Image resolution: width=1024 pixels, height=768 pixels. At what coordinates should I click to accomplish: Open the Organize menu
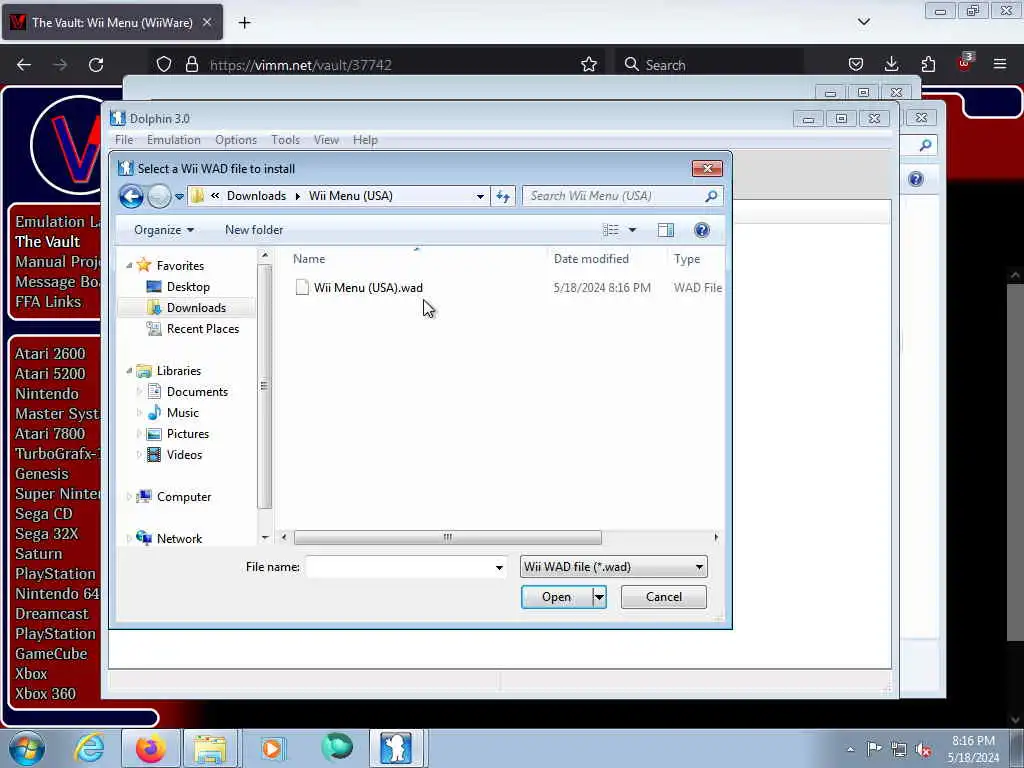tap(163, 230)
